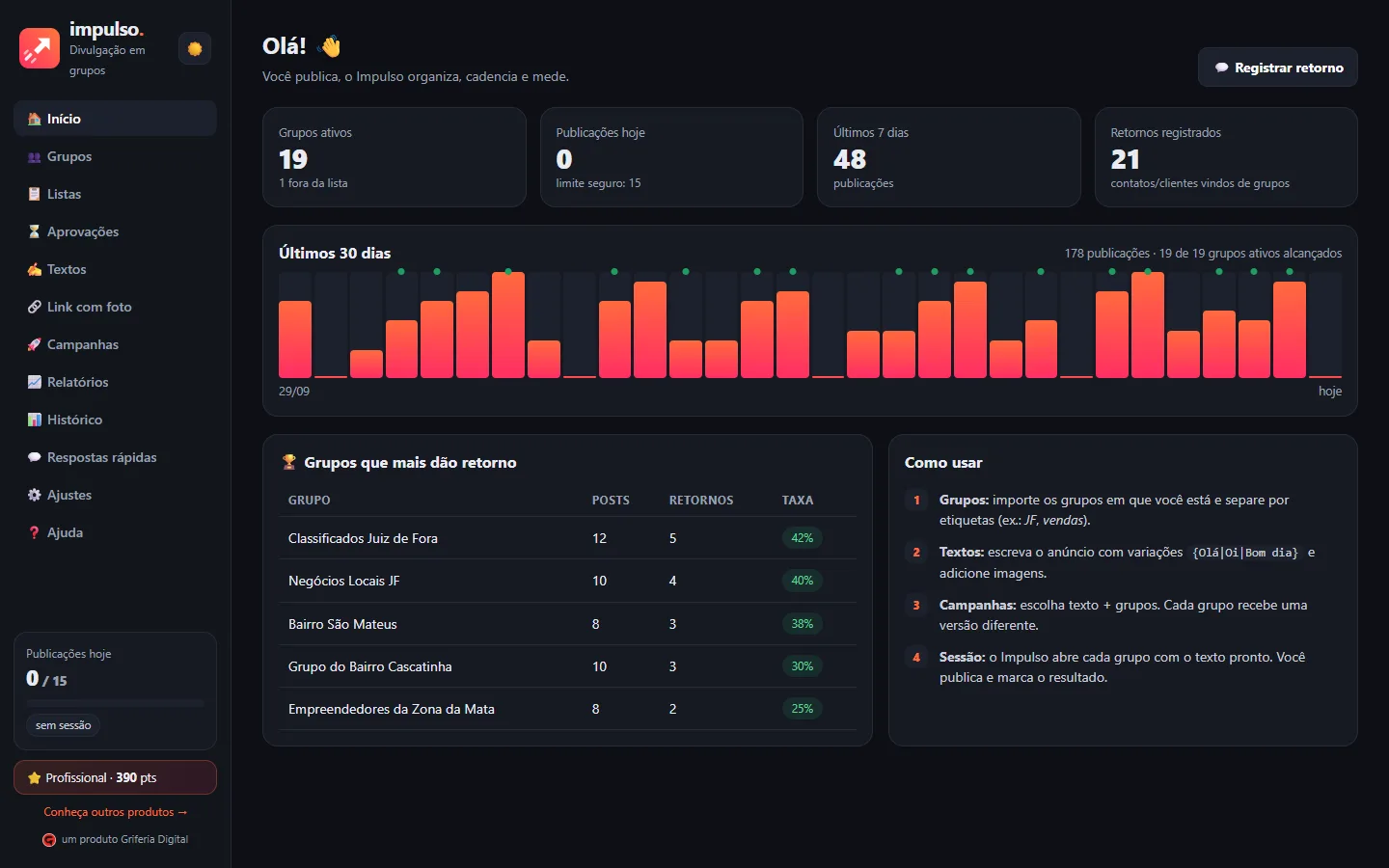Click the Campanhas rocket icon
The image size is (1389, 868).
coord(35,344)
